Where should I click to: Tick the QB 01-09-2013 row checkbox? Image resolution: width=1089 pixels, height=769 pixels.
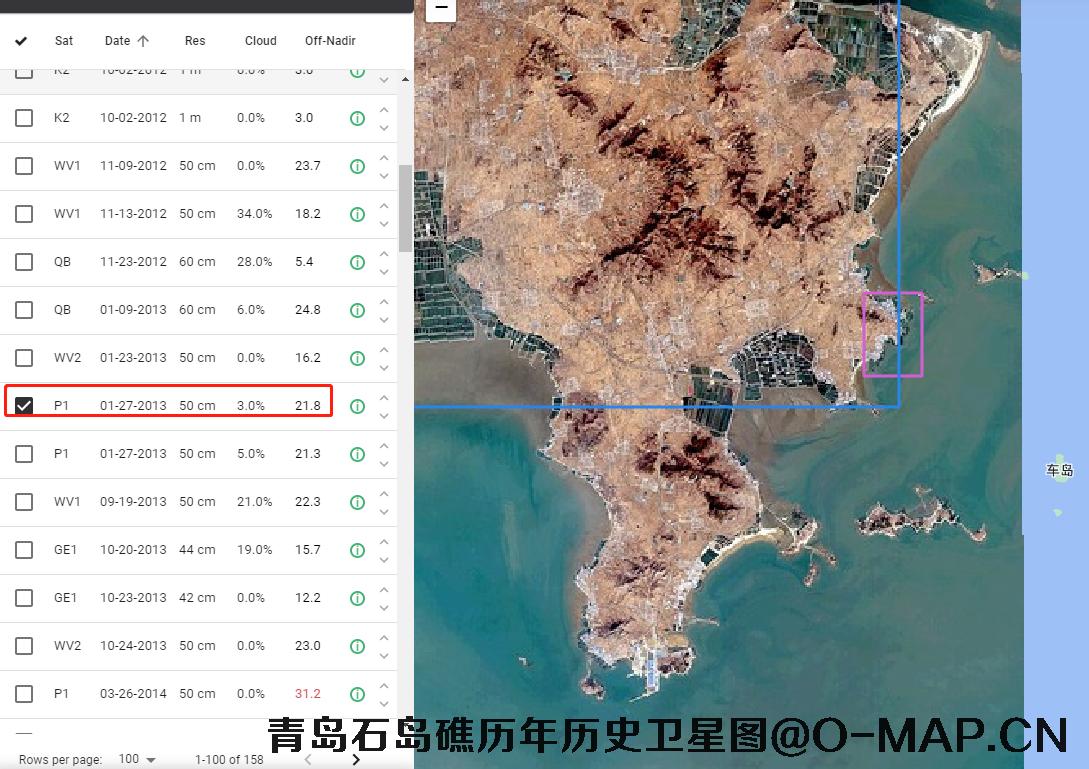point(24,310)
